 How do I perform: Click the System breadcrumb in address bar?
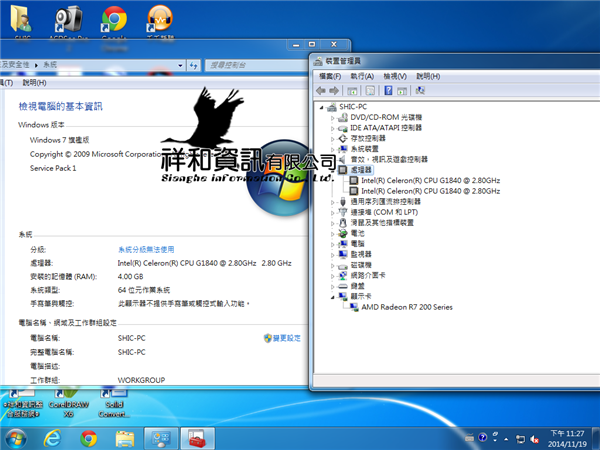50,65
